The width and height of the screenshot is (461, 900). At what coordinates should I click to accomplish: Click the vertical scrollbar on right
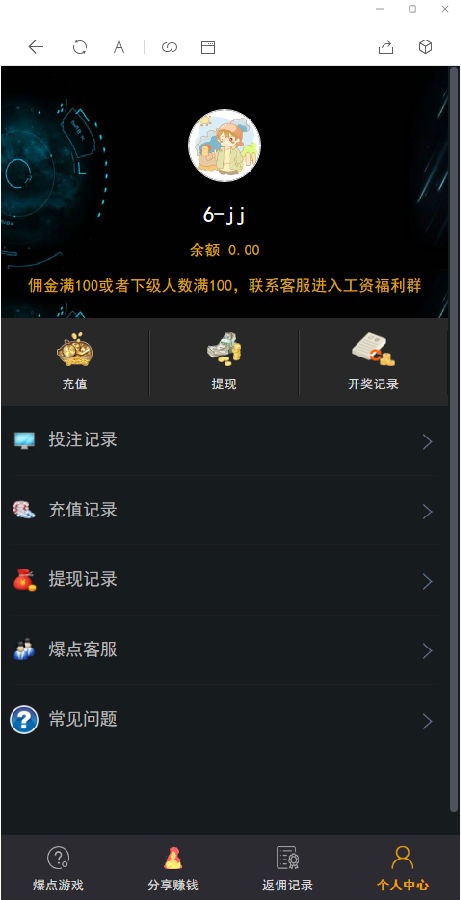point(454,439)
